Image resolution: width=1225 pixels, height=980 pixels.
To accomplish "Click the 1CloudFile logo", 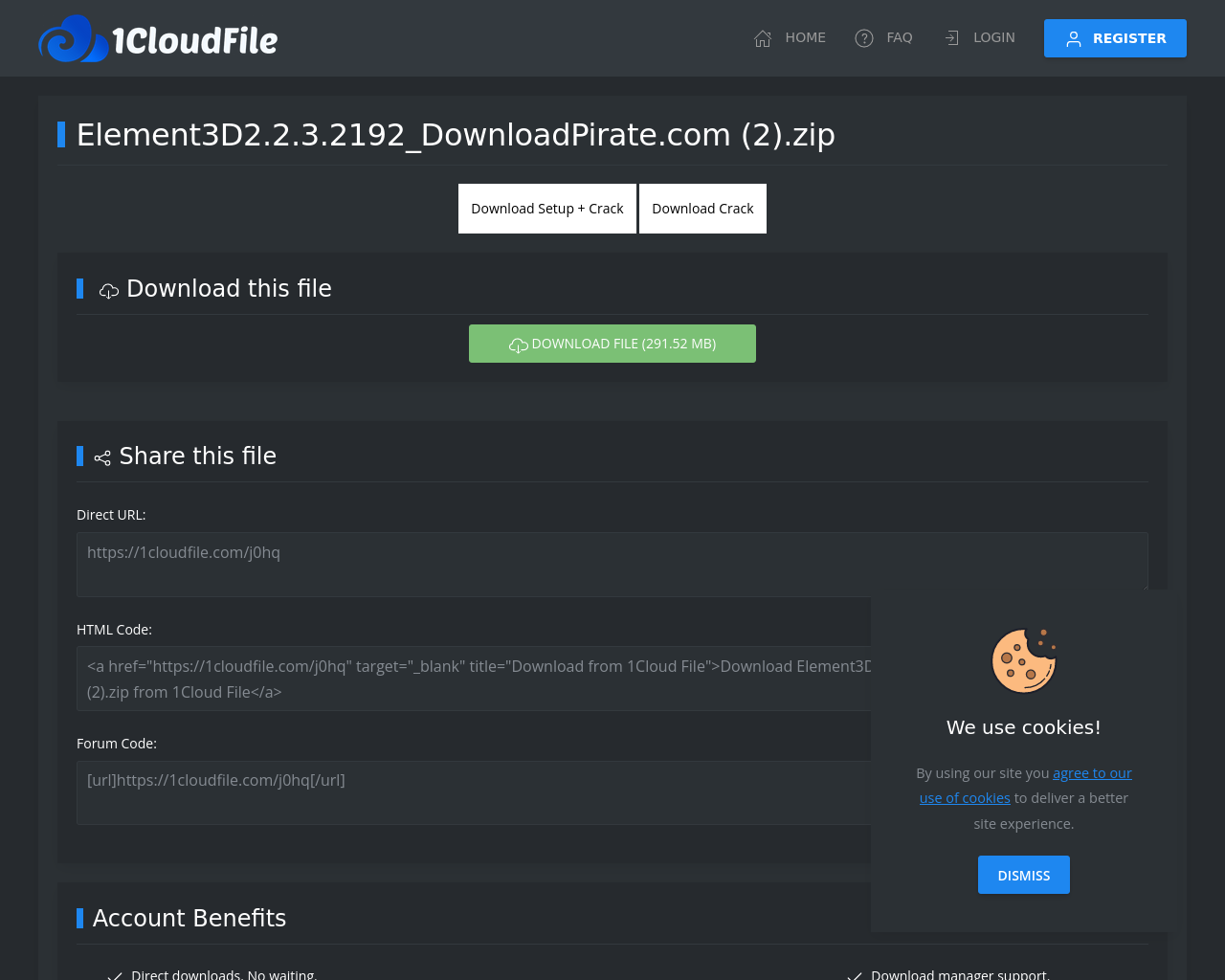I will point(158,38).
